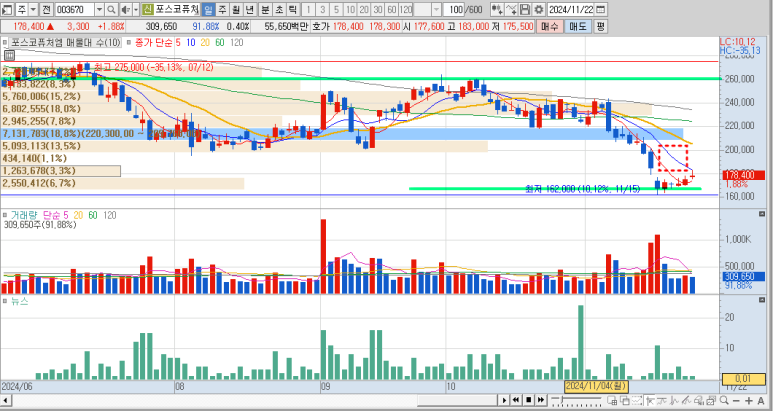773x411 pixels.
Task: Switch to 월 (monthly) chart period
Action: coord(236,9)
